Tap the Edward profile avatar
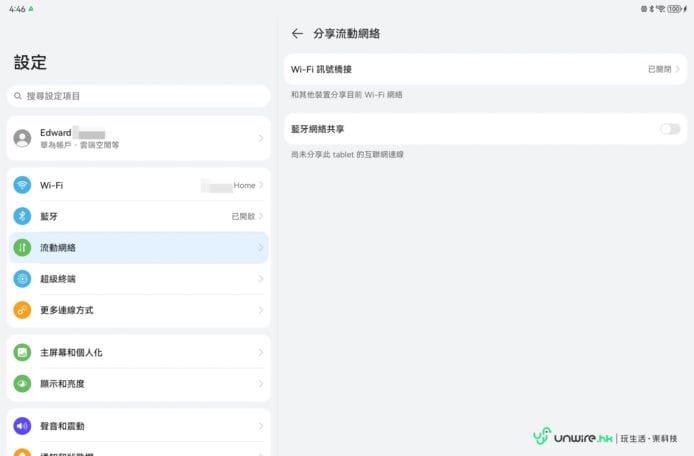This screenshot has height=456, width=694. point(22,138)
